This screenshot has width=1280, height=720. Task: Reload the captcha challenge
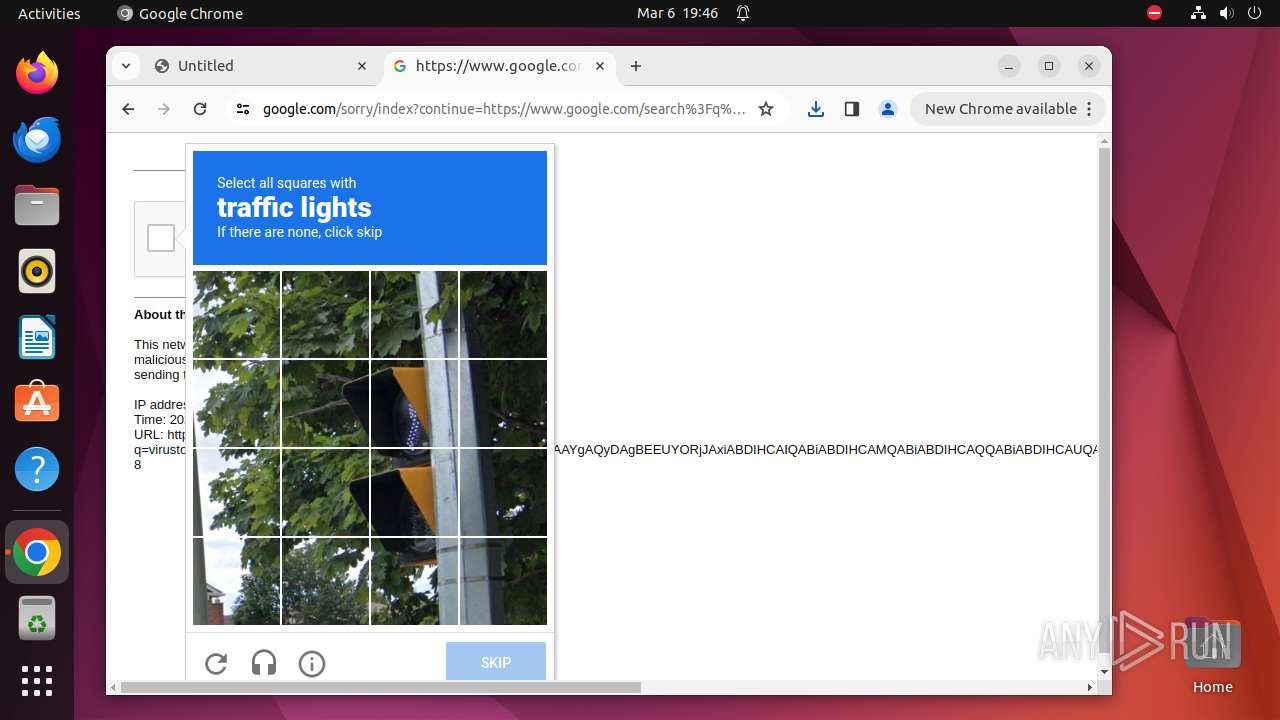(216, 663)
